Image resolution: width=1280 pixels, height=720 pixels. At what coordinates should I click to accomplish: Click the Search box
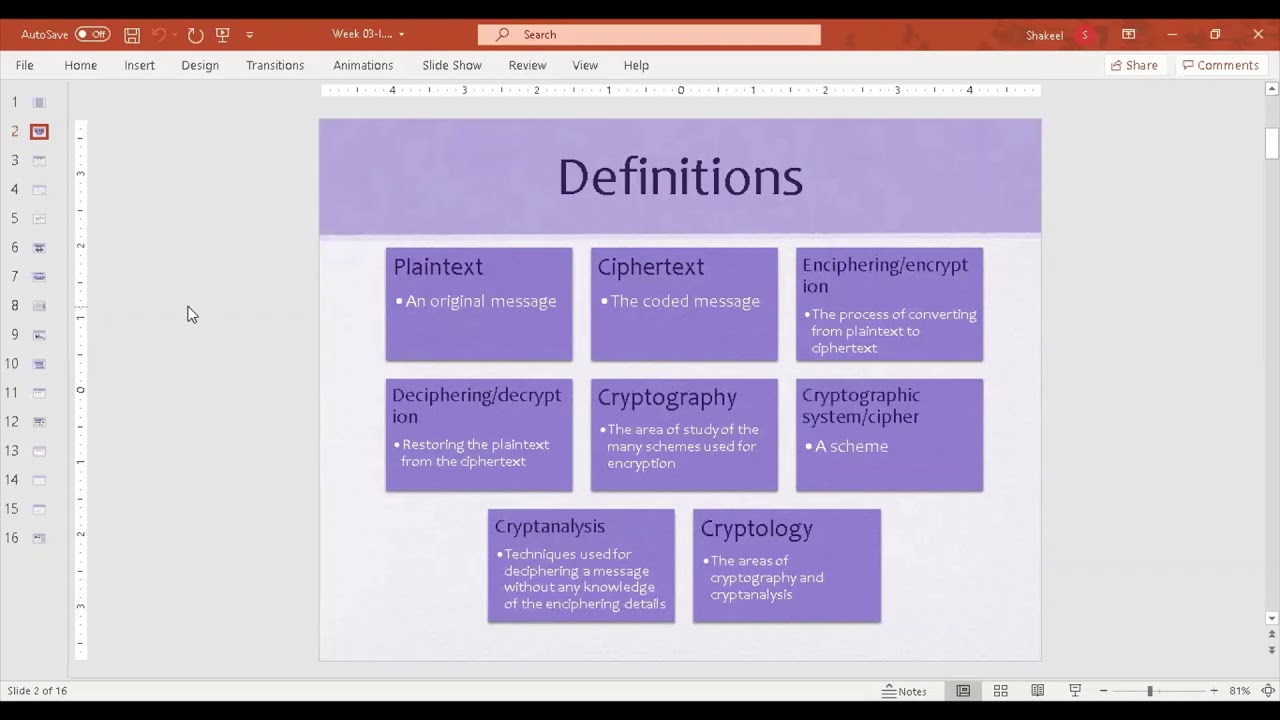[x=649, y=34]
